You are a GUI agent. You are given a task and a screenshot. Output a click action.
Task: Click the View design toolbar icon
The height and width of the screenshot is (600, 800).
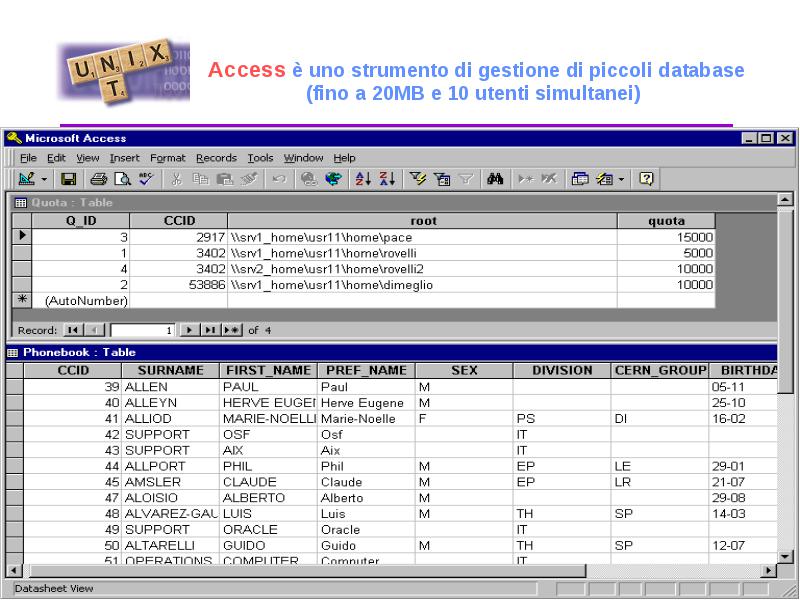[x=27, y=179]
